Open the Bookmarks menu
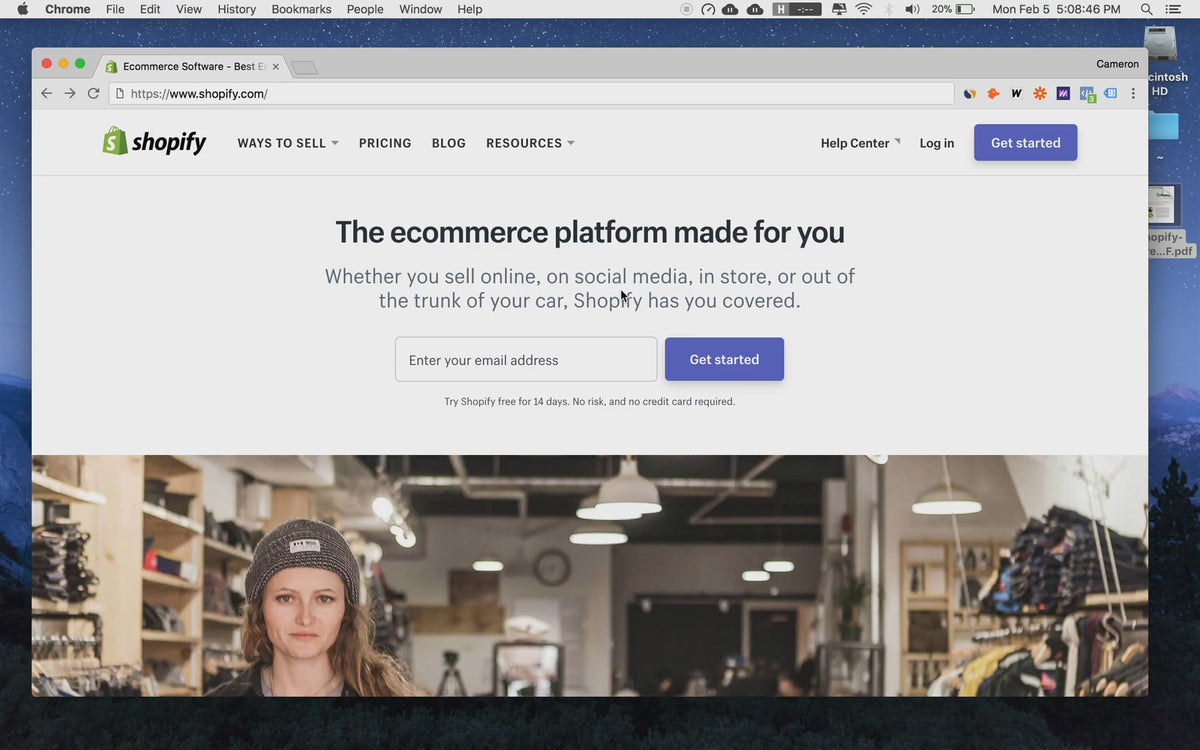 pos(301,9)
